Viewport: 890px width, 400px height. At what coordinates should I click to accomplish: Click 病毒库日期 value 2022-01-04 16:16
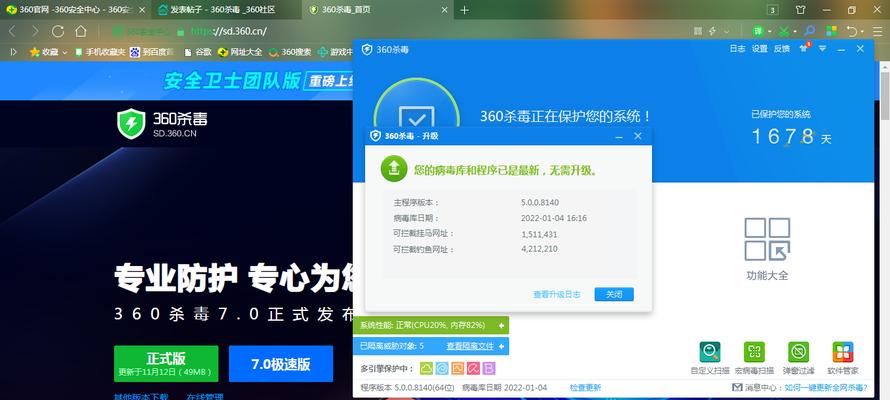[x=553, y=218]
